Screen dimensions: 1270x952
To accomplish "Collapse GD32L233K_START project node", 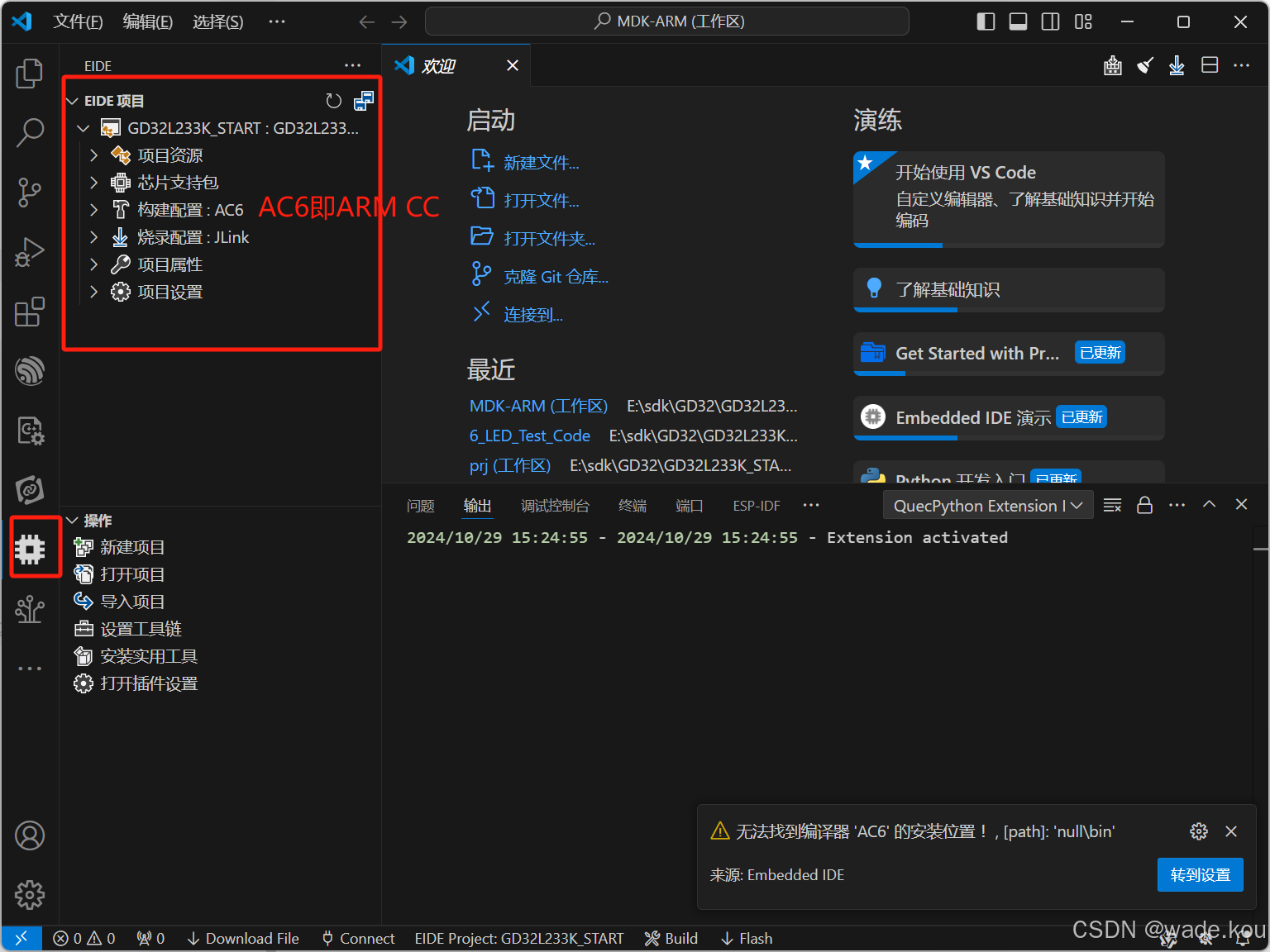I will tap(83, 128).
